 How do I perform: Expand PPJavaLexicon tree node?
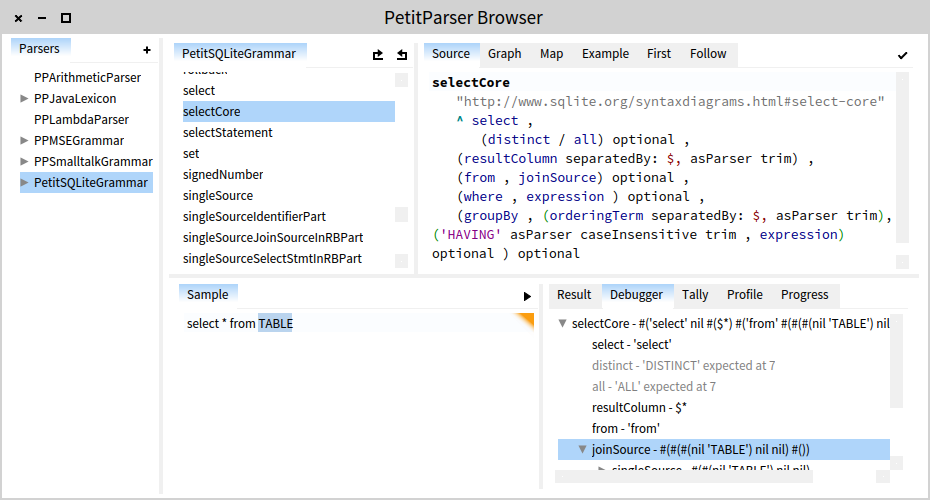24,98
